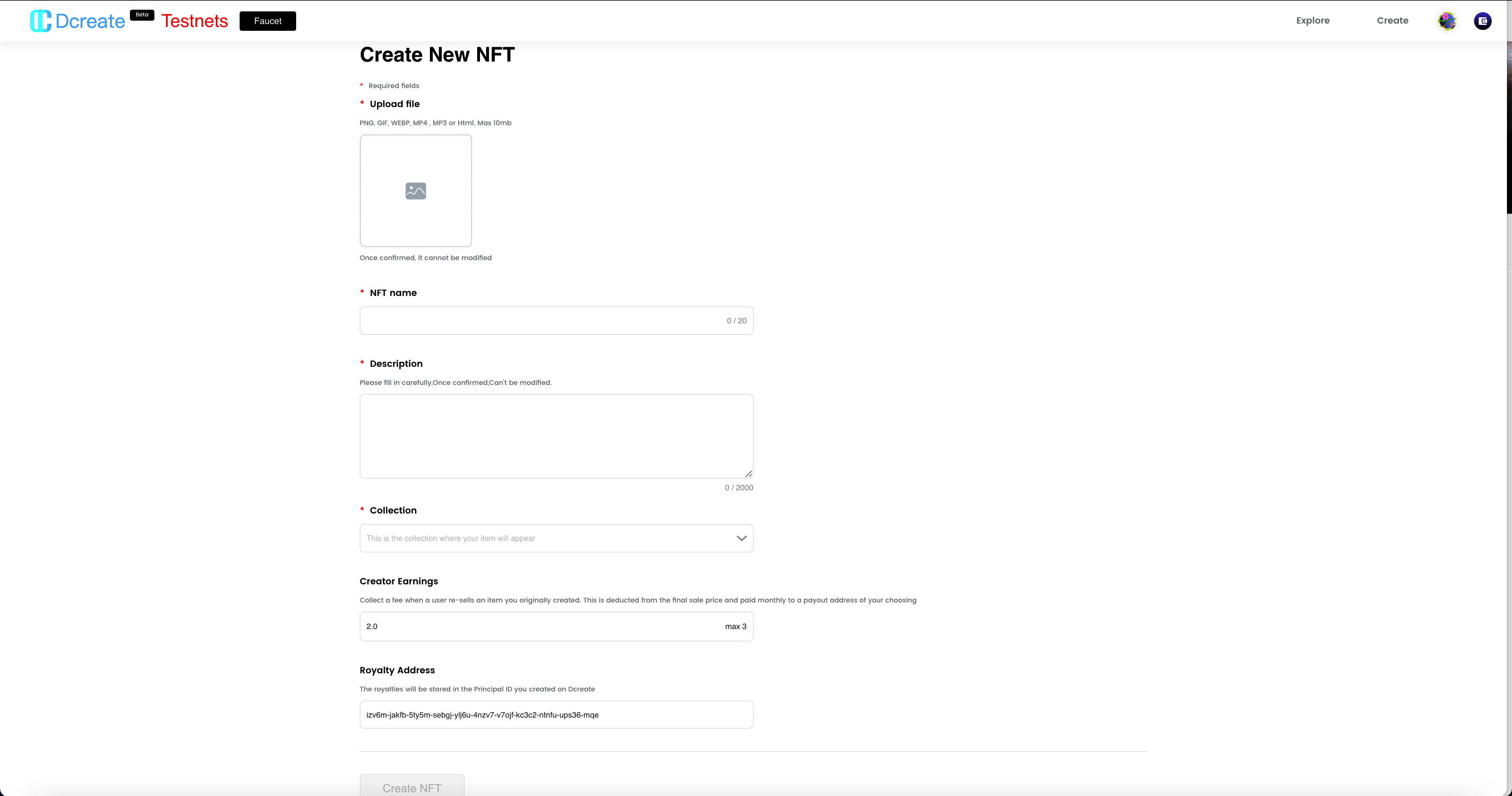The width and height of the screenshot is (1512, 796).
Task: Open the Create menu item
Action: (x=1392, y=21)
